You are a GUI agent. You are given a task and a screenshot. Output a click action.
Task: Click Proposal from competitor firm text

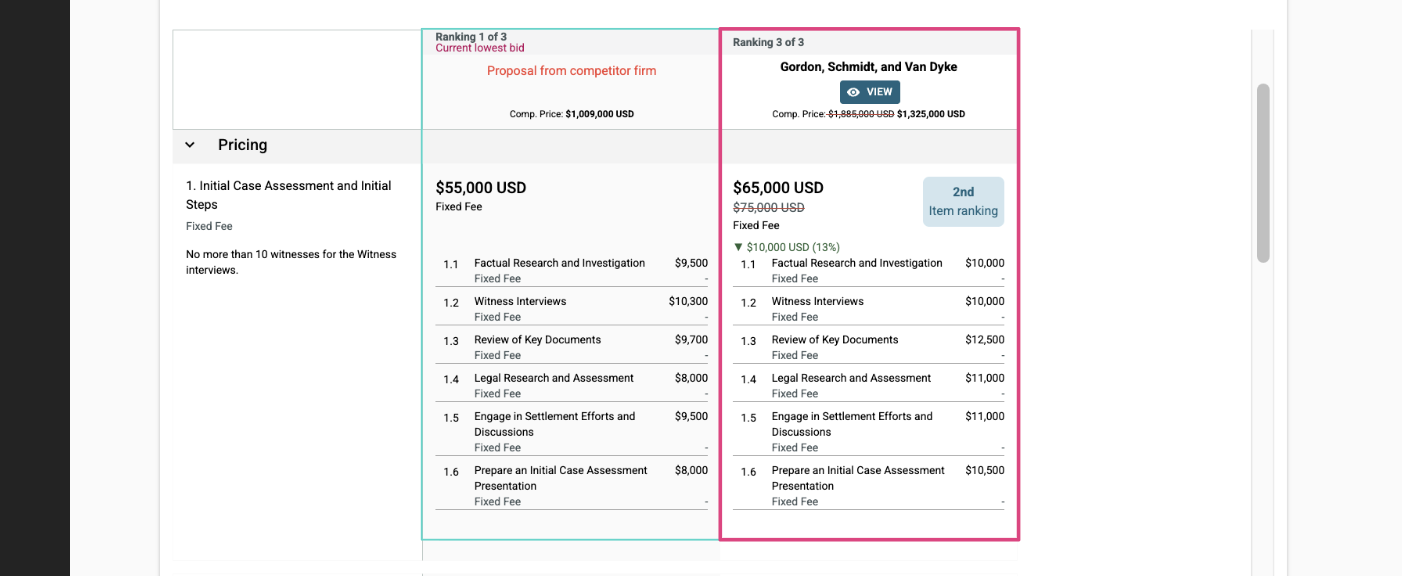[571, 71]
